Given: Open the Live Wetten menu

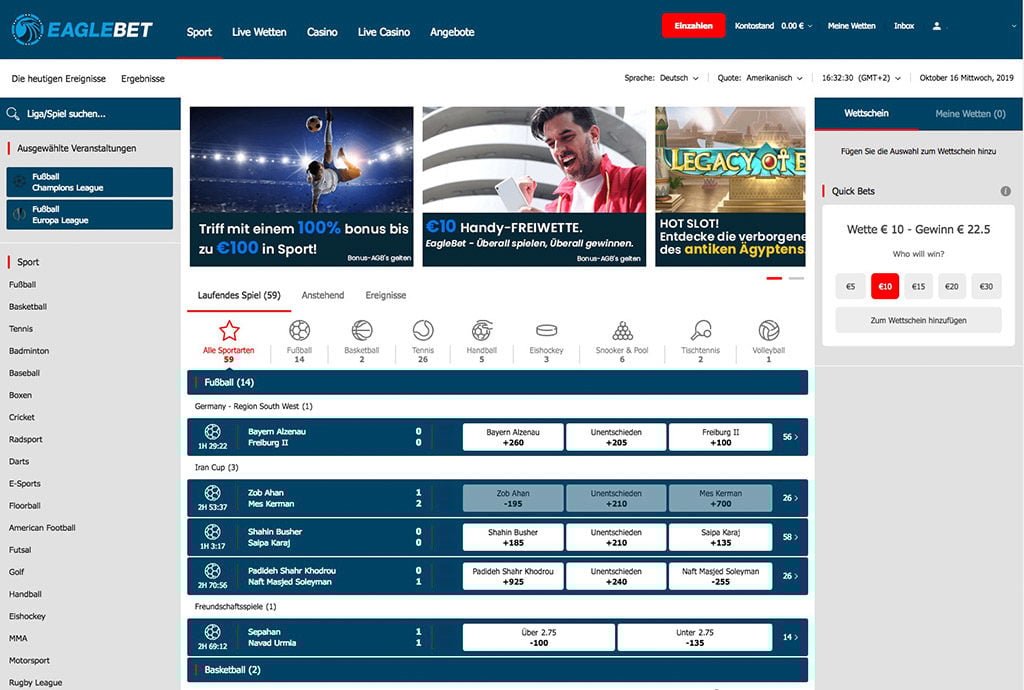Looking at the screenshot, I should (x=259, y=32).
